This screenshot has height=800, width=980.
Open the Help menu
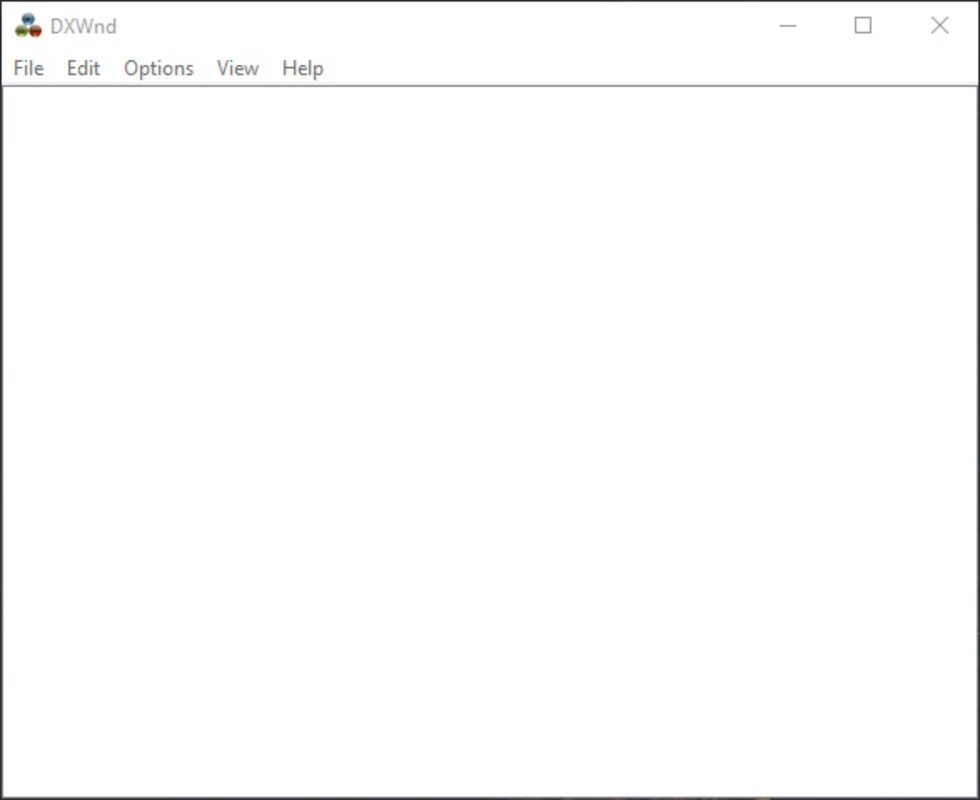[302, 68]
